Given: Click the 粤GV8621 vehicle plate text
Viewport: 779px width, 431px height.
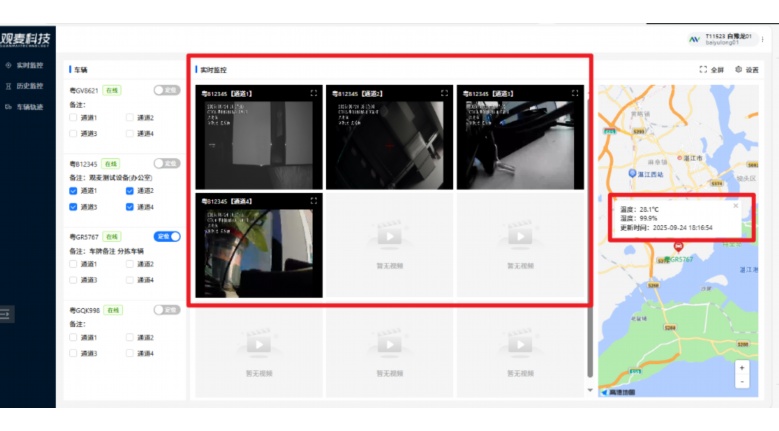Looking at the screenshot, I should click(84, 90).
